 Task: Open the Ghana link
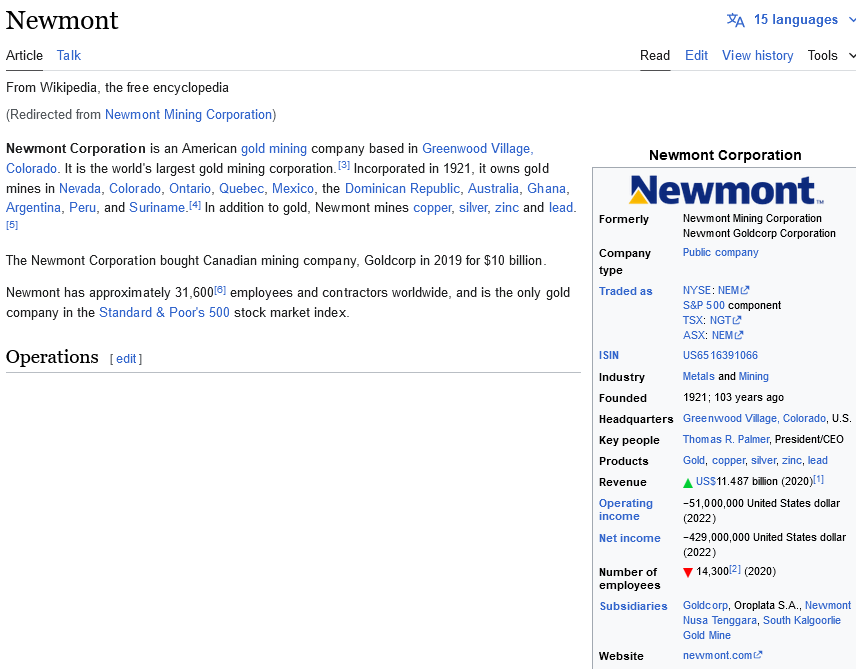click(546, 188)
